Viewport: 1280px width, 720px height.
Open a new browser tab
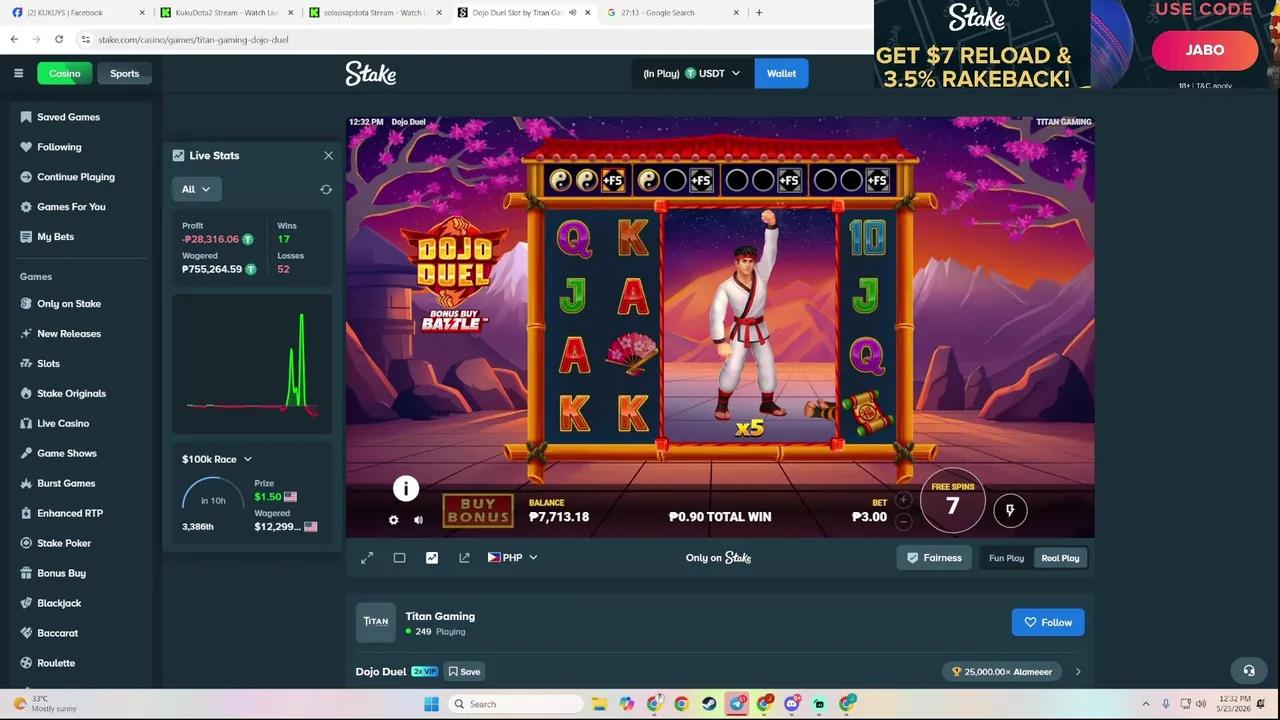point(759,12)
